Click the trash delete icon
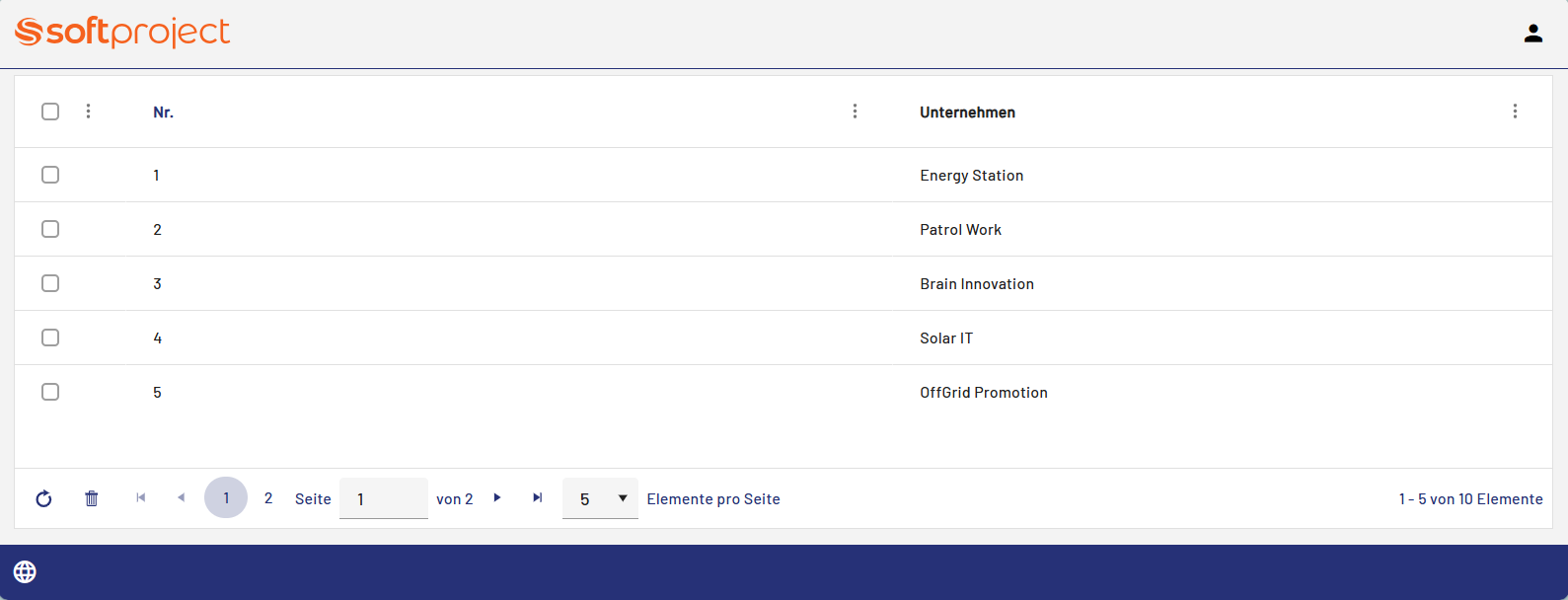 [92, 498]
